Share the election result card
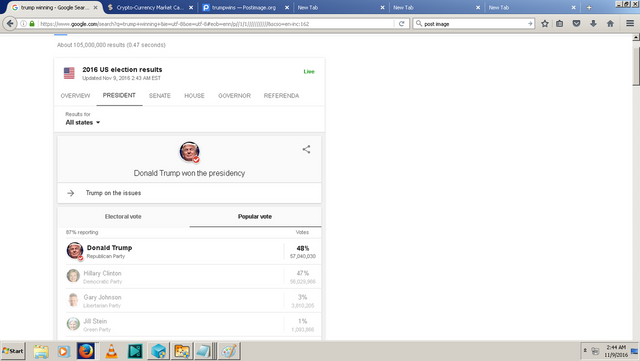The image size is (640, 361). (306, 149)
